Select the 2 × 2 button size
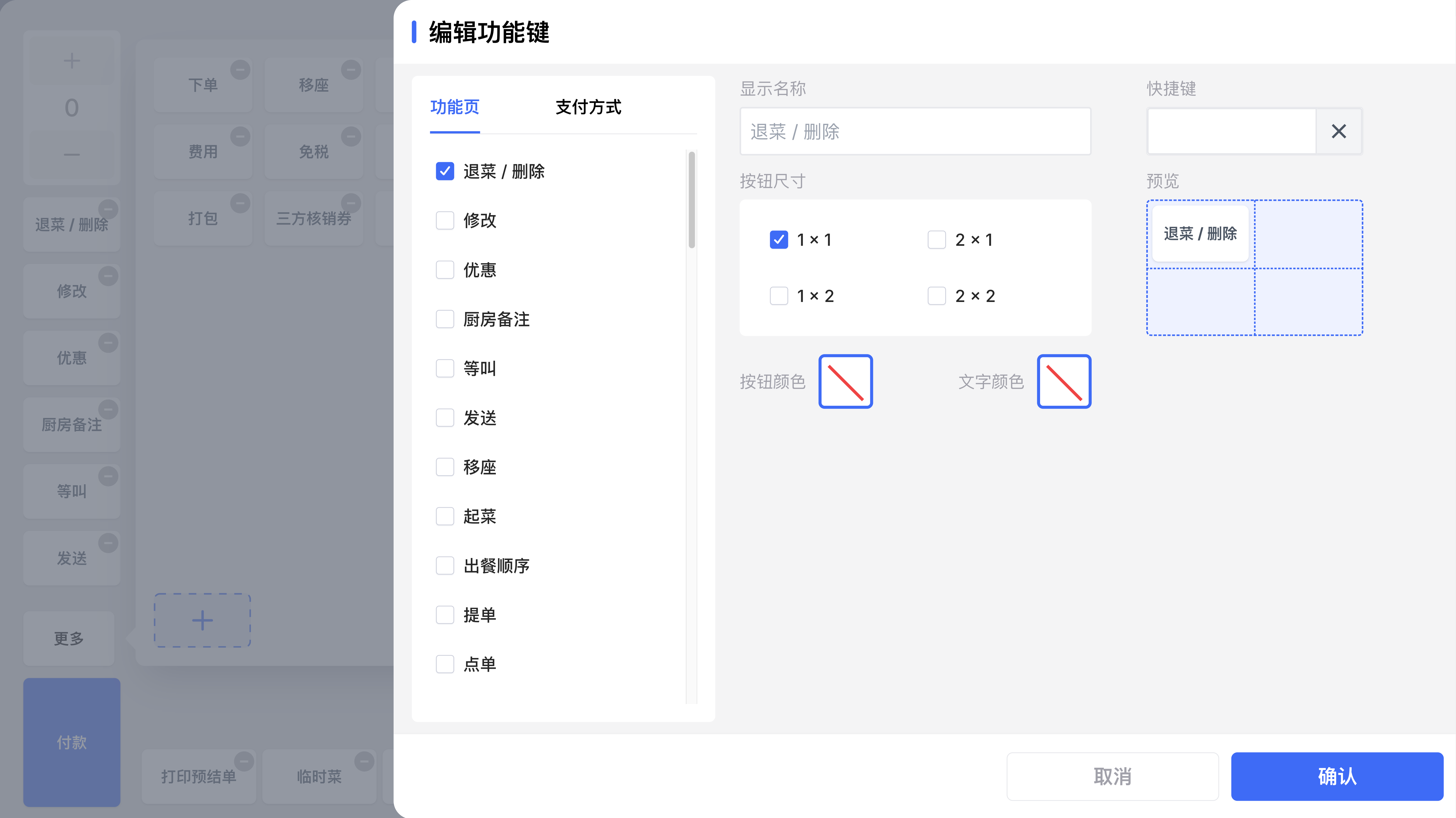This screenshot has height=818, width=1456. (x=936, y=296)
